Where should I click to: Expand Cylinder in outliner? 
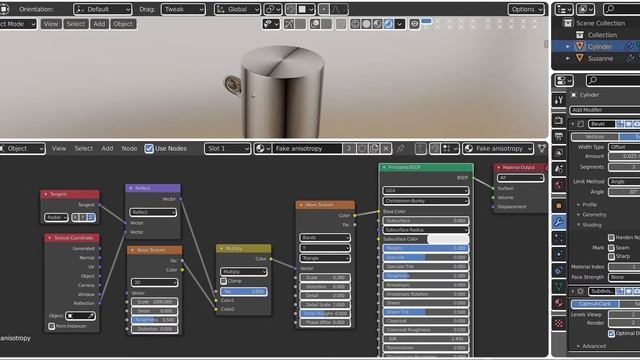click(568, 47)
